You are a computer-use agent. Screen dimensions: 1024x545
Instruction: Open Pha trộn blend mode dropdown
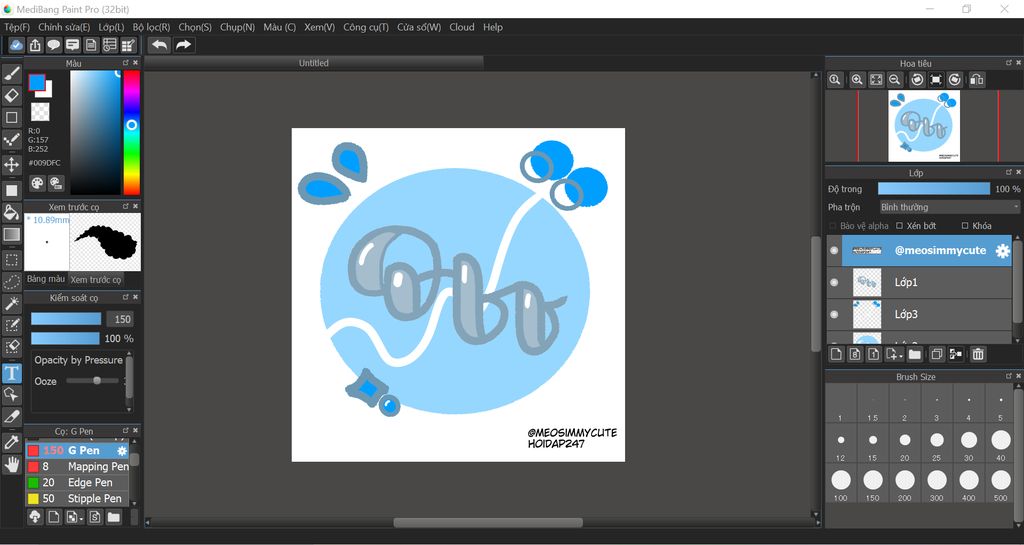(x=949, y=207)
